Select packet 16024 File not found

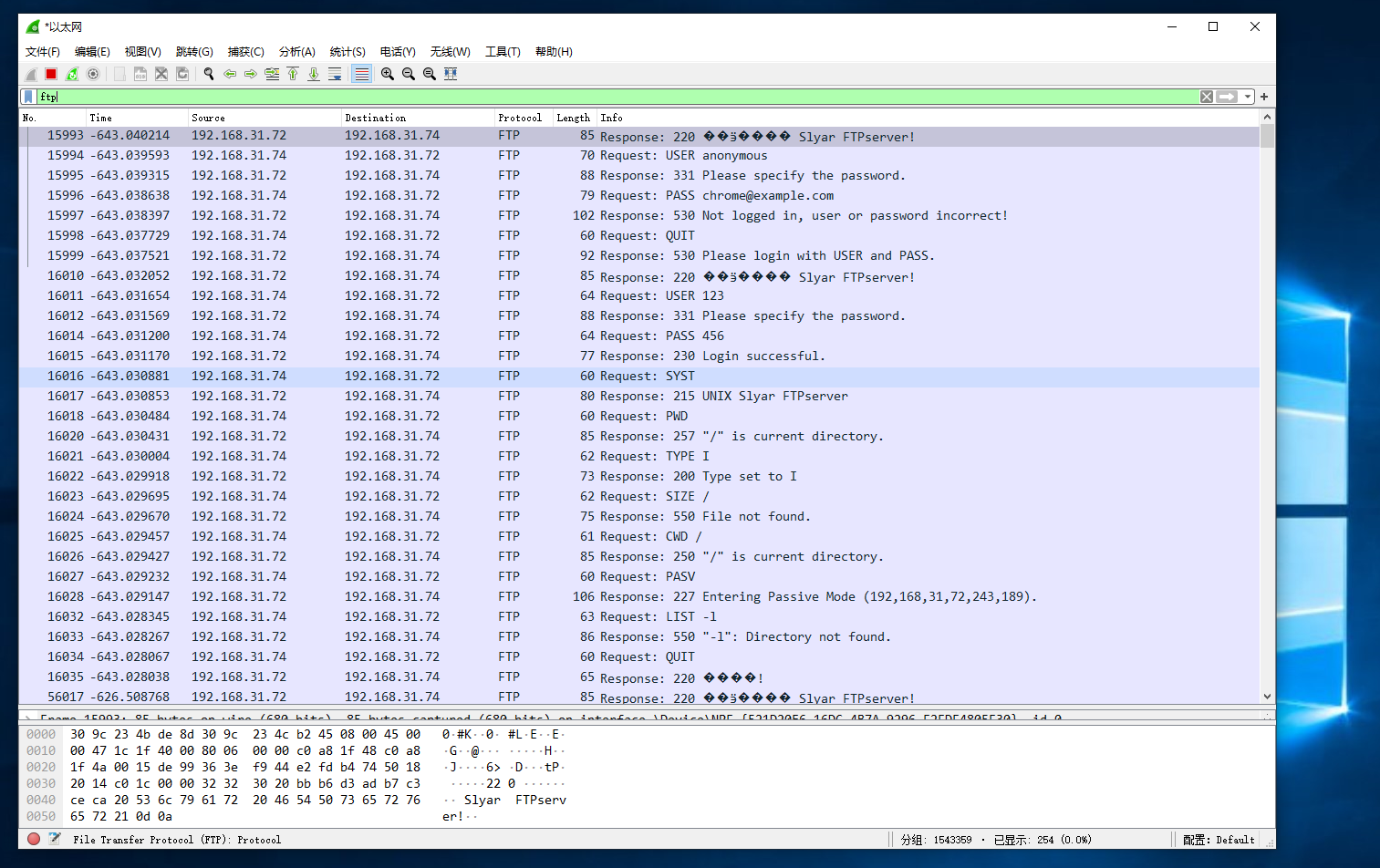tap(638, 517)
